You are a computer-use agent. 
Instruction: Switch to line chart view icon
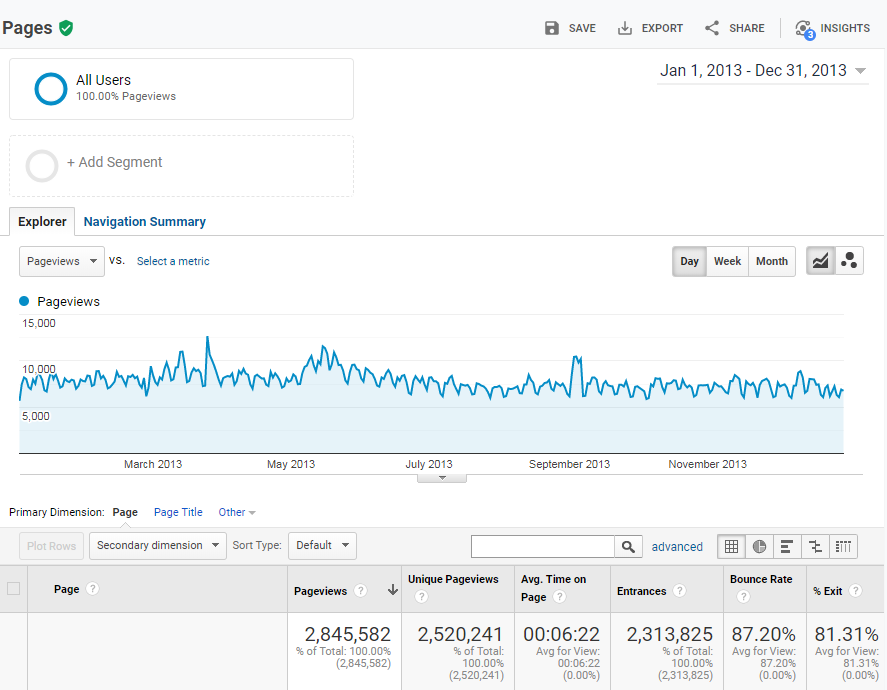(820, 261)
